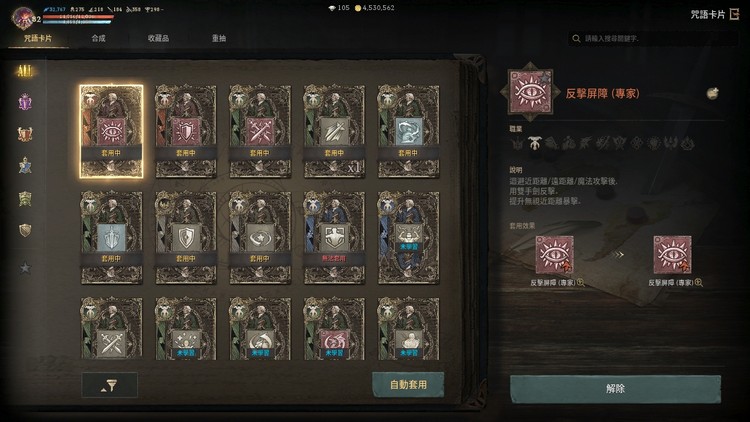Select the card marked 無法套用 in red
The width and height of the screenshot is (750, 422).
(x=334, y=238)
